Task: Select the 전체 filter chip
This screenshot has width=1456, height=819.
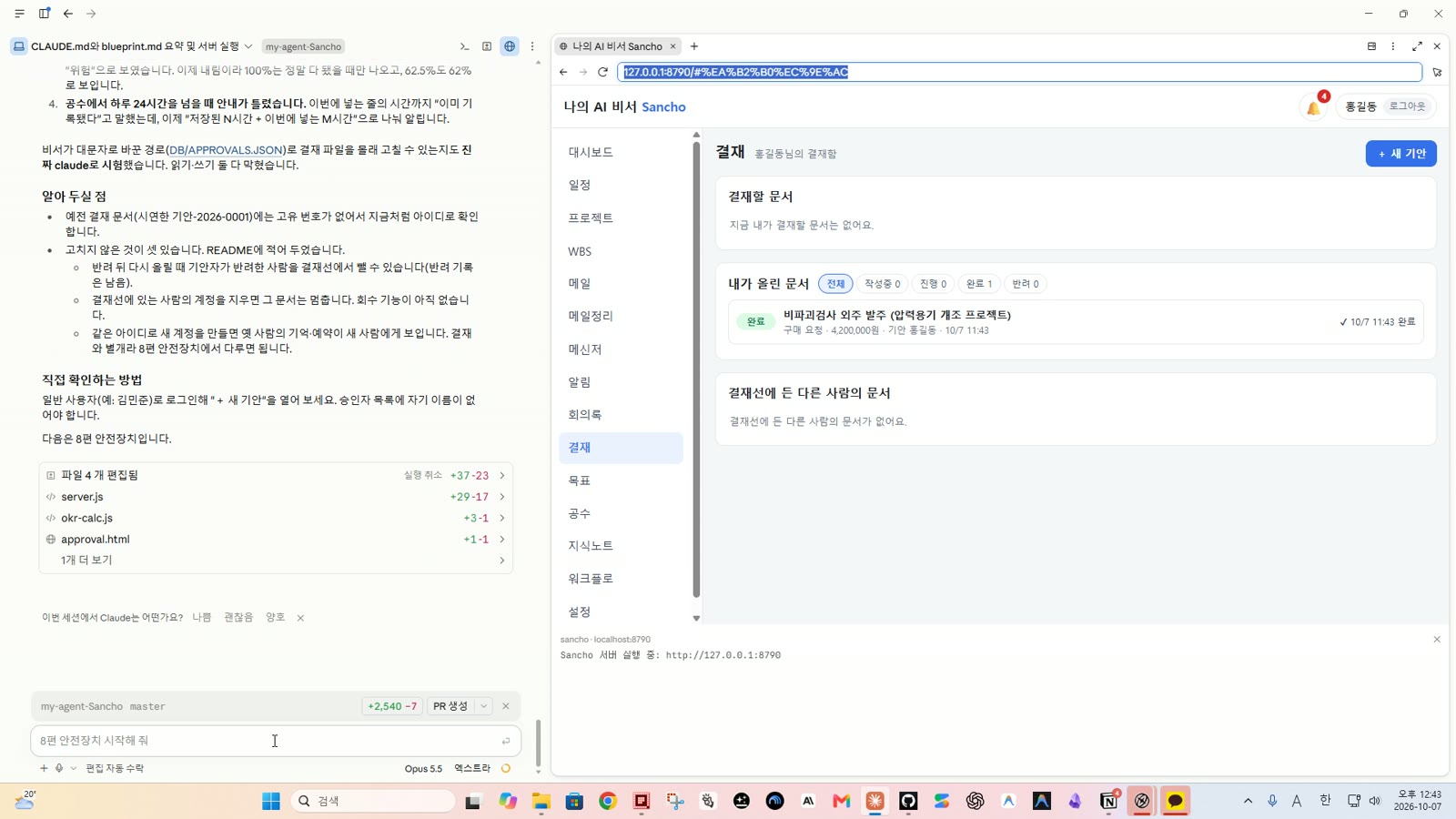Action: [835, 284]
